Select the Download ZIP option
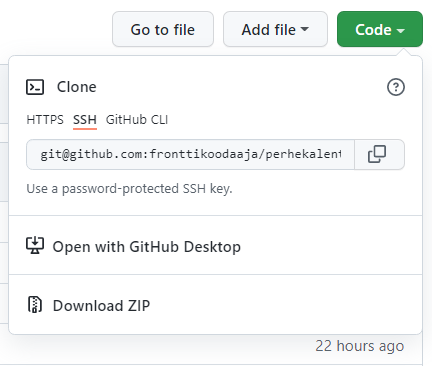 click(x=101, y=306)
